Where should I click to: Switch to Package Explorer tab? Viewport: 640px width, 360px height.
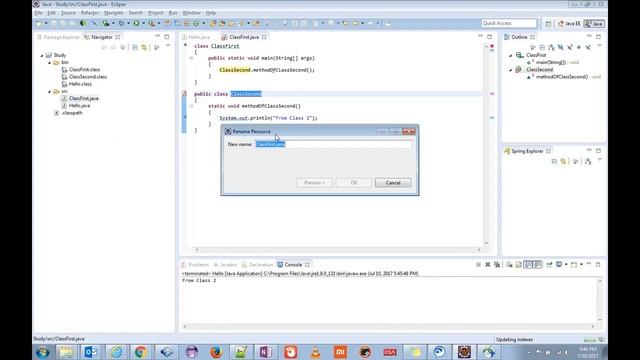point(58,37)
